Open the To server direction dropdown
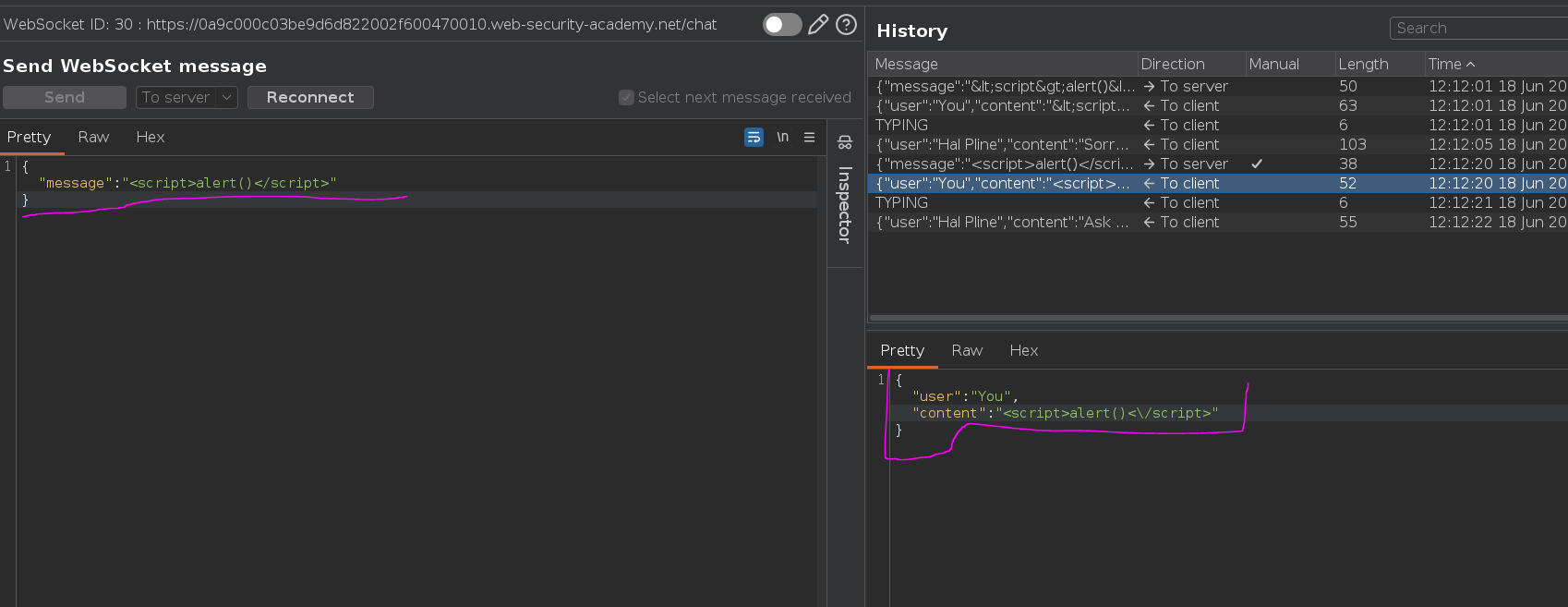Viewport: 1568px width, 607px height. 187,97
